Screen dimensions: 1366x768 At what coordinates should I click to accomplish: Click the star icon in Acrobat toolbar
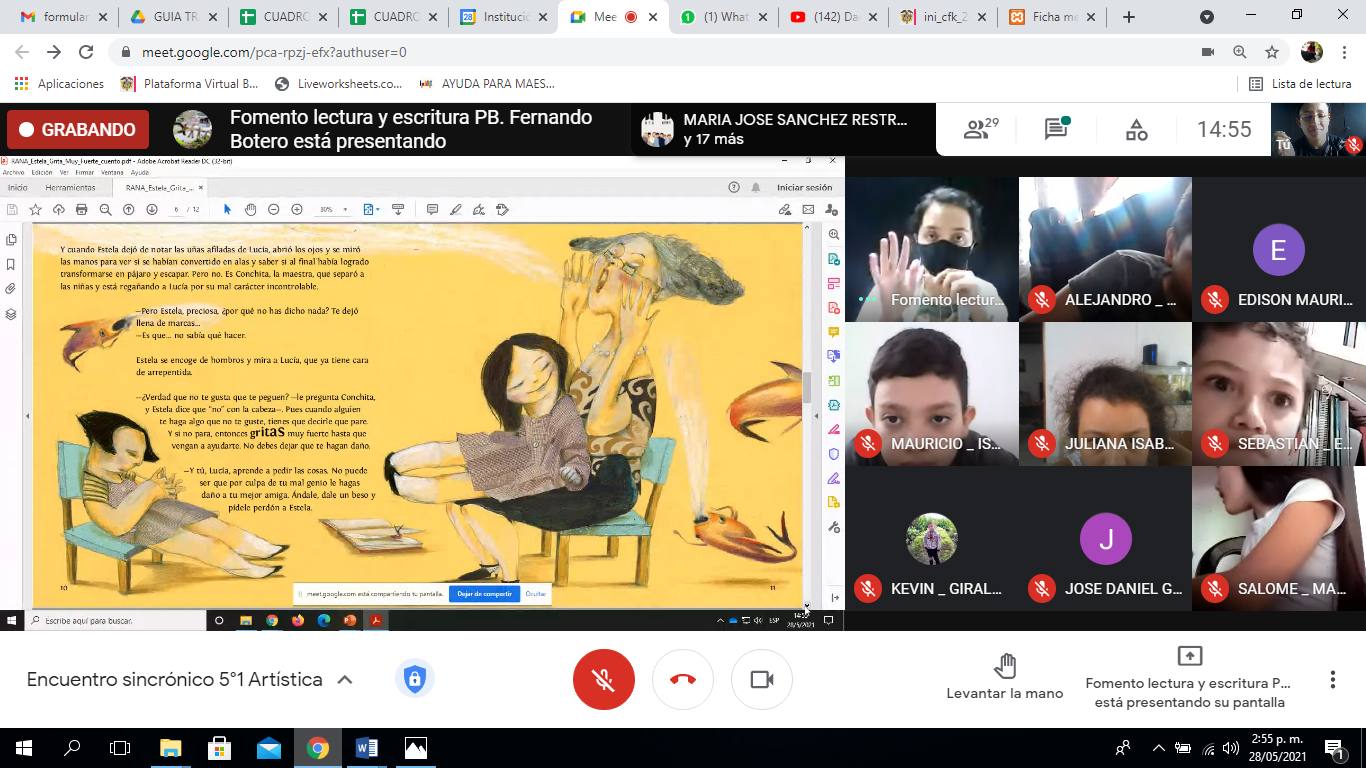pos(35,209)
